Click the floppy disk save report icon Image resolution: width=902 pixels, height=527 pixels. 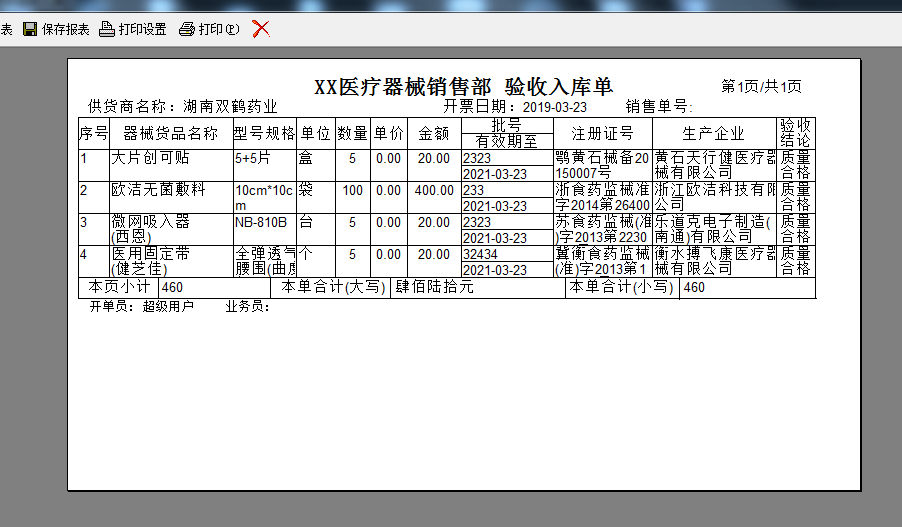(x=30, y=29)
